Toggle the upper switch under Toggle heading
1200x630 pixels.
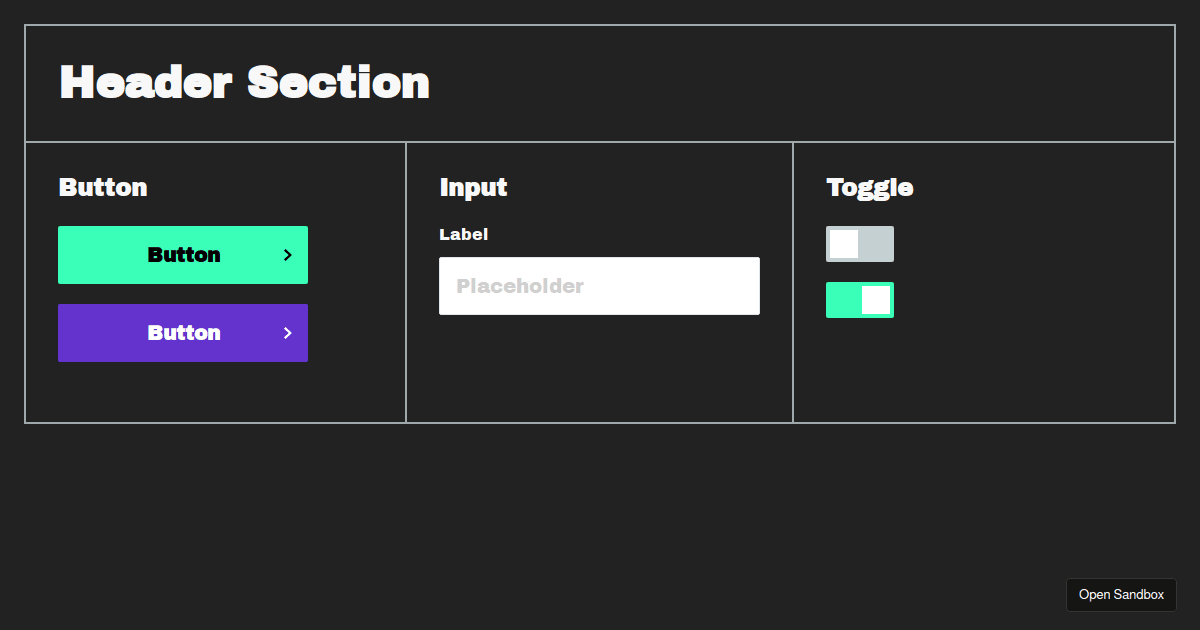[x=860, y=243]
